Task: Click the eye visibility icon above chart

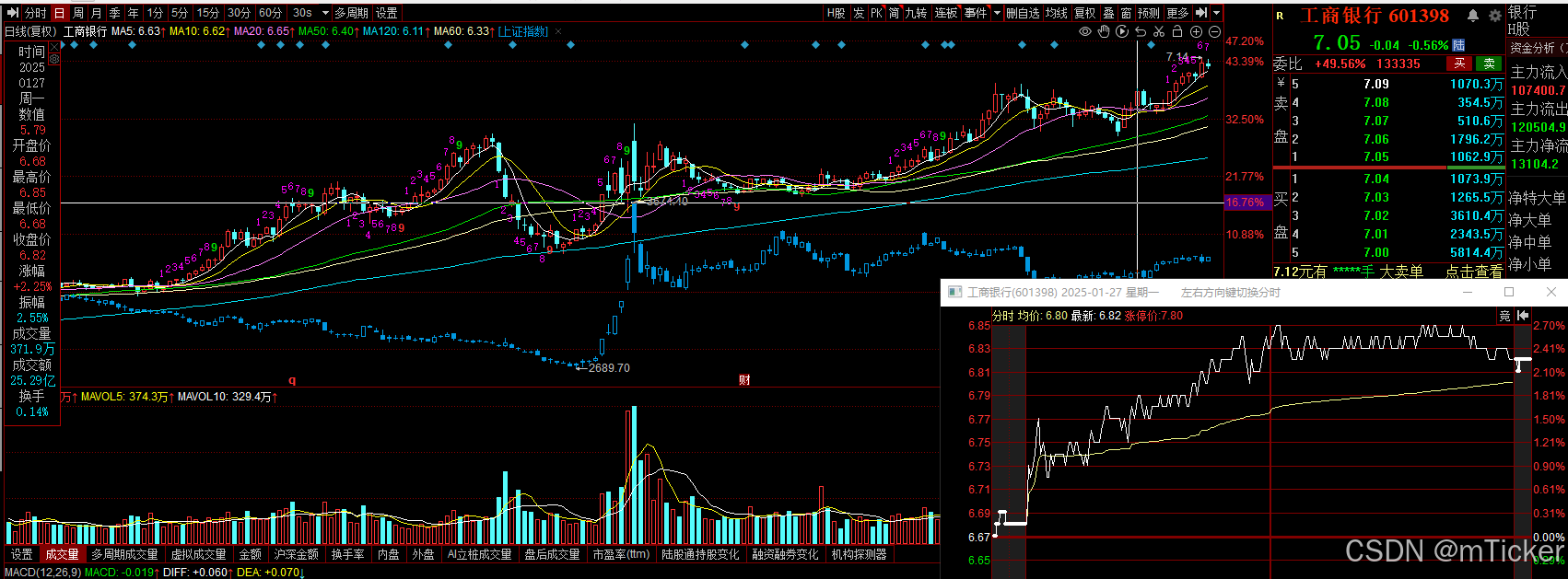Action: (x=1085, y=31)
